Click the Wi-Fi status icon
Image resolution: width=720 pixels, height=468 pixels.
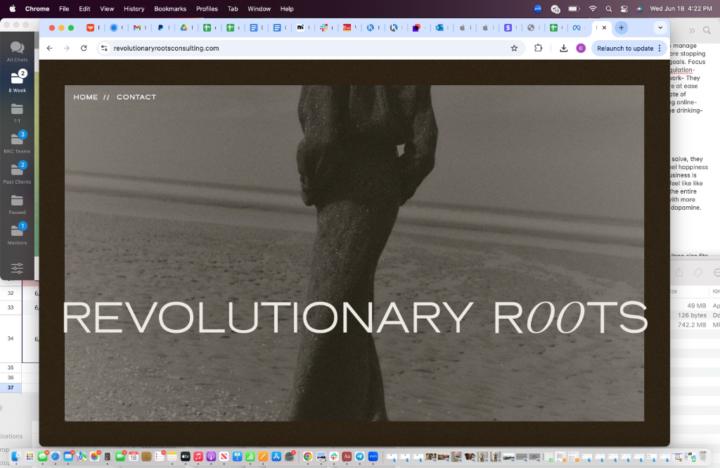[593, 9]
